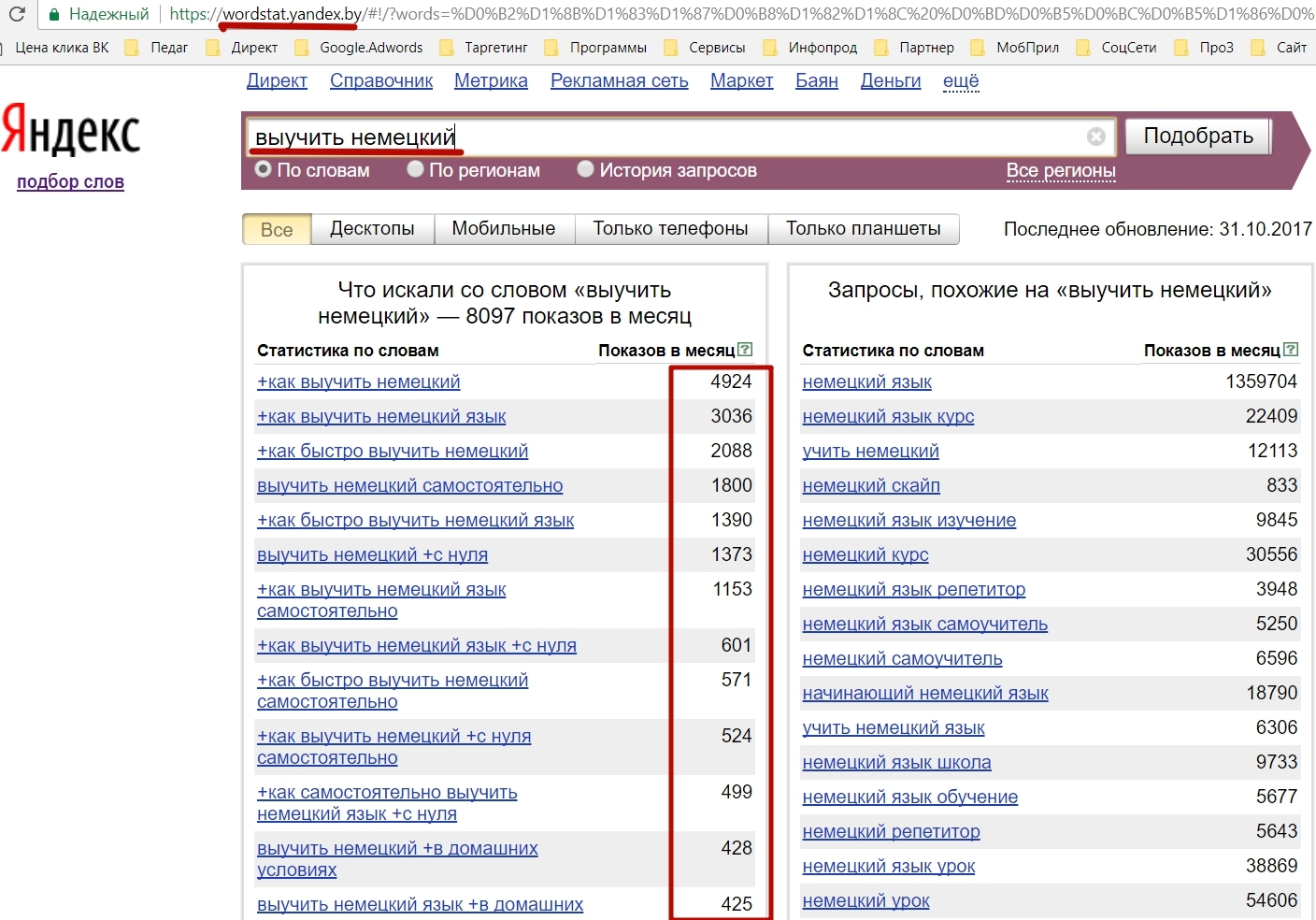Click the secure site lock icon
Screen dimensions: 1316x920
tap(54, 14)
